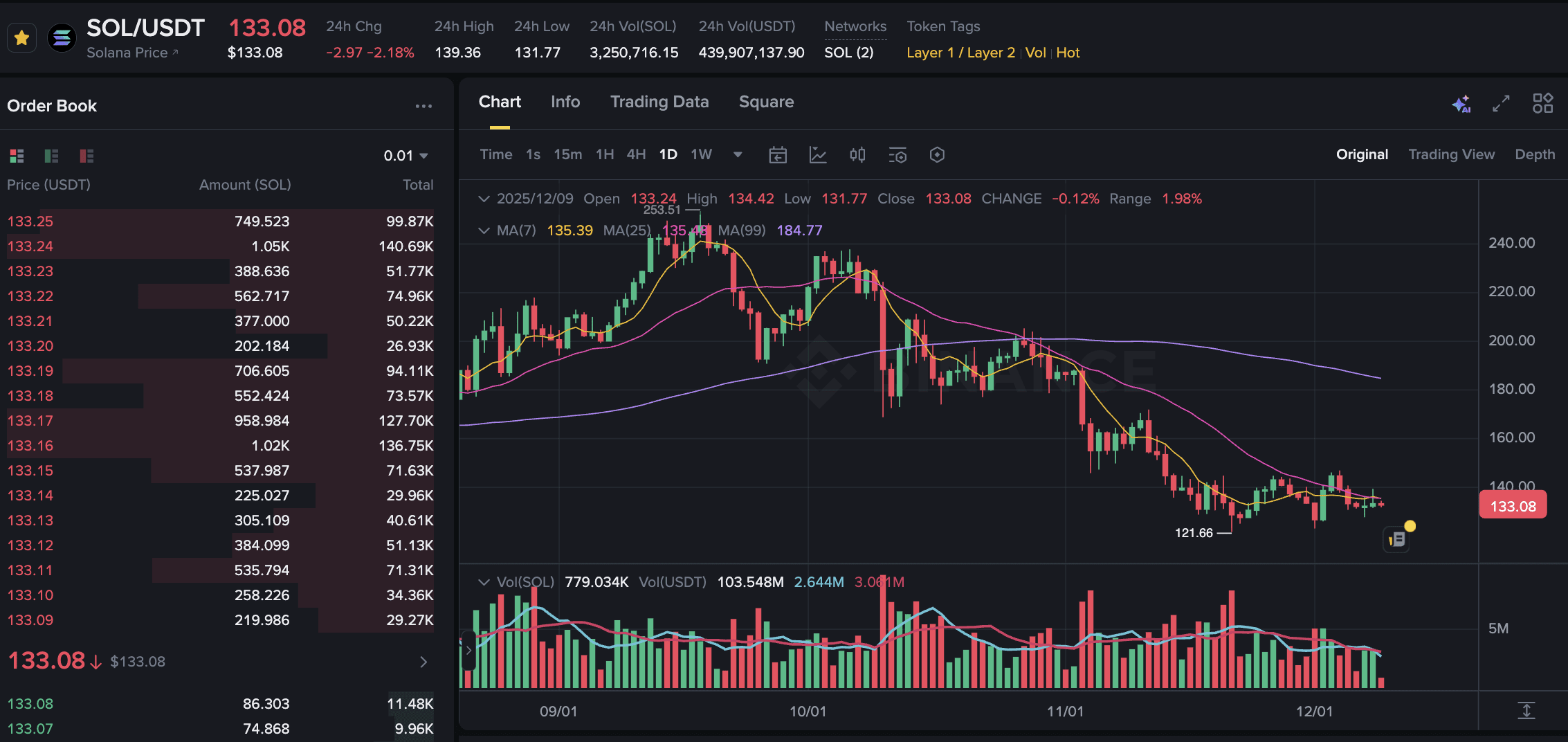
Task: Enter fullscreen using the expand arrows icon
Action: coord(1501,104)
